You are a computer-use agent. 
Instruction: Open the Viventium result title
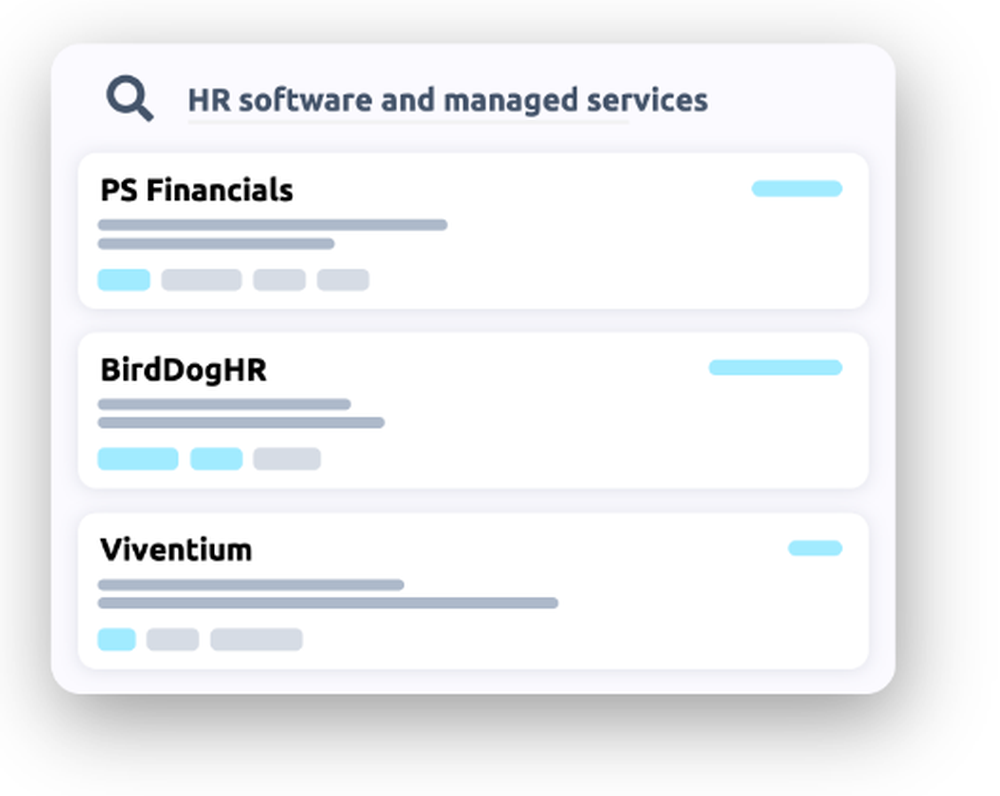(176, 549)
